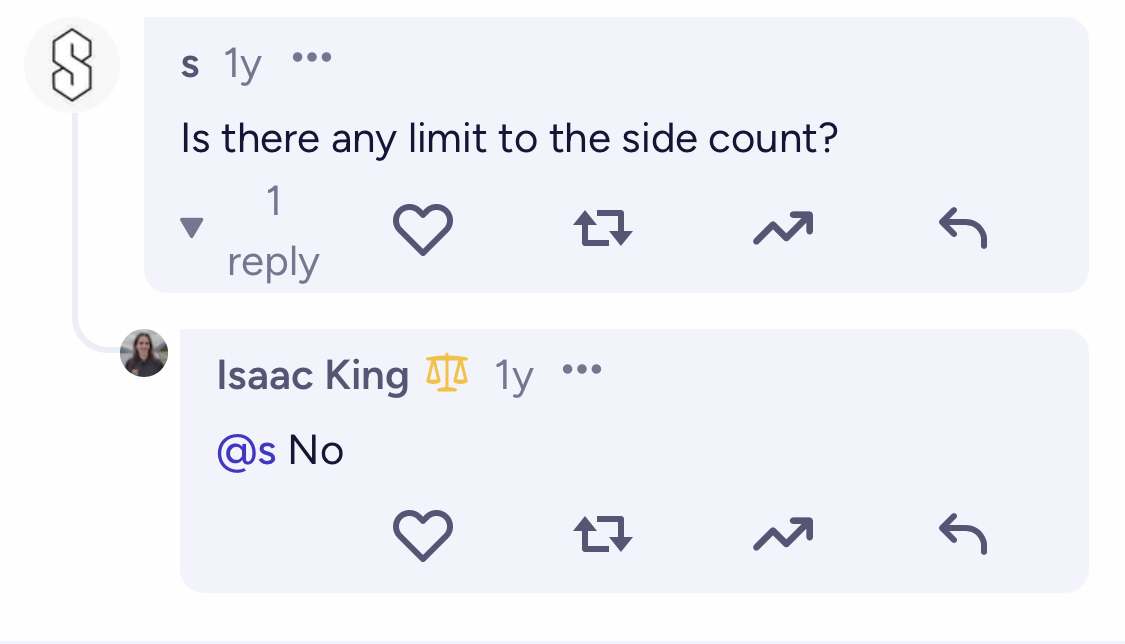1125x644 pixels.
Task: Click the S logo avatar
Action: point(72,65)
